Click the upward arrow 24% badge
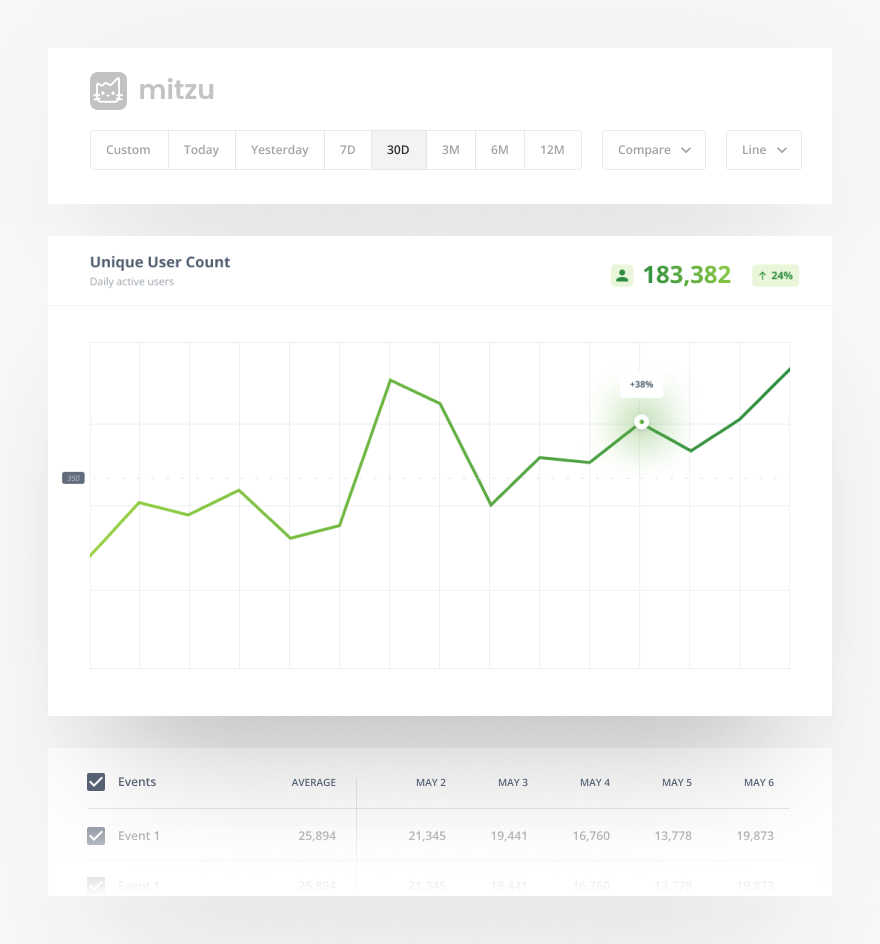This screenshot has height=944, width=880. [775, 275]
